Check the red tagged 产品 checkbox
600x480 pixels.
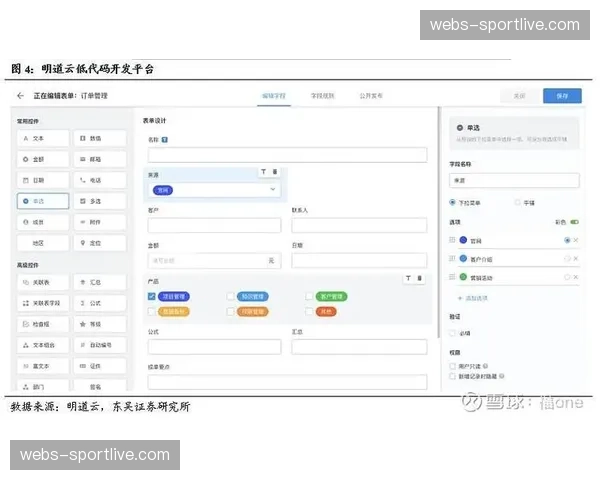(309, 312)
